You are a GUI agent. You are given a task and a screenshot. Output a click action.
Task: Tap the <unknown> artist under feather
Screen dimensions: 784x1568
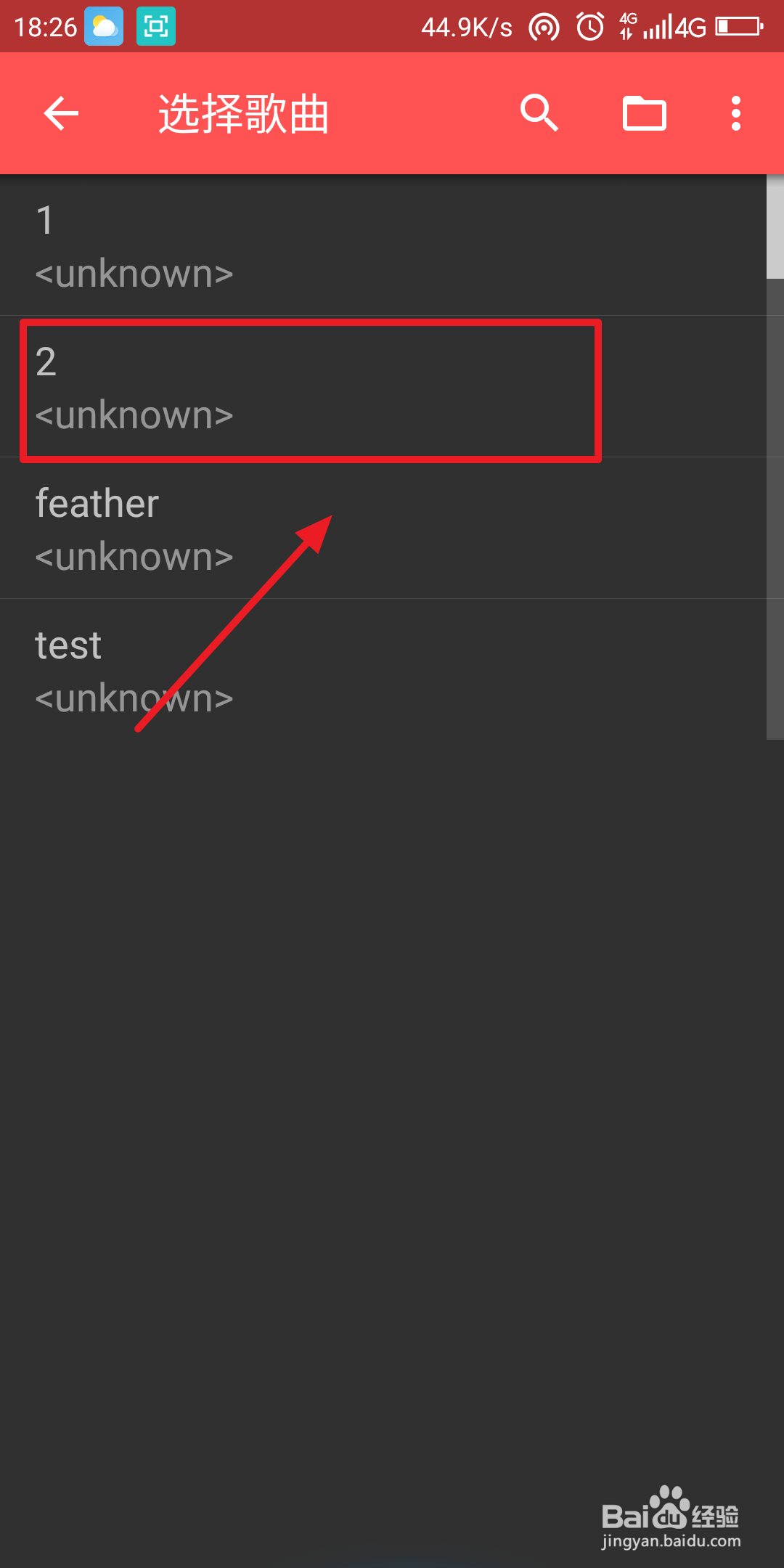point(134,557)
